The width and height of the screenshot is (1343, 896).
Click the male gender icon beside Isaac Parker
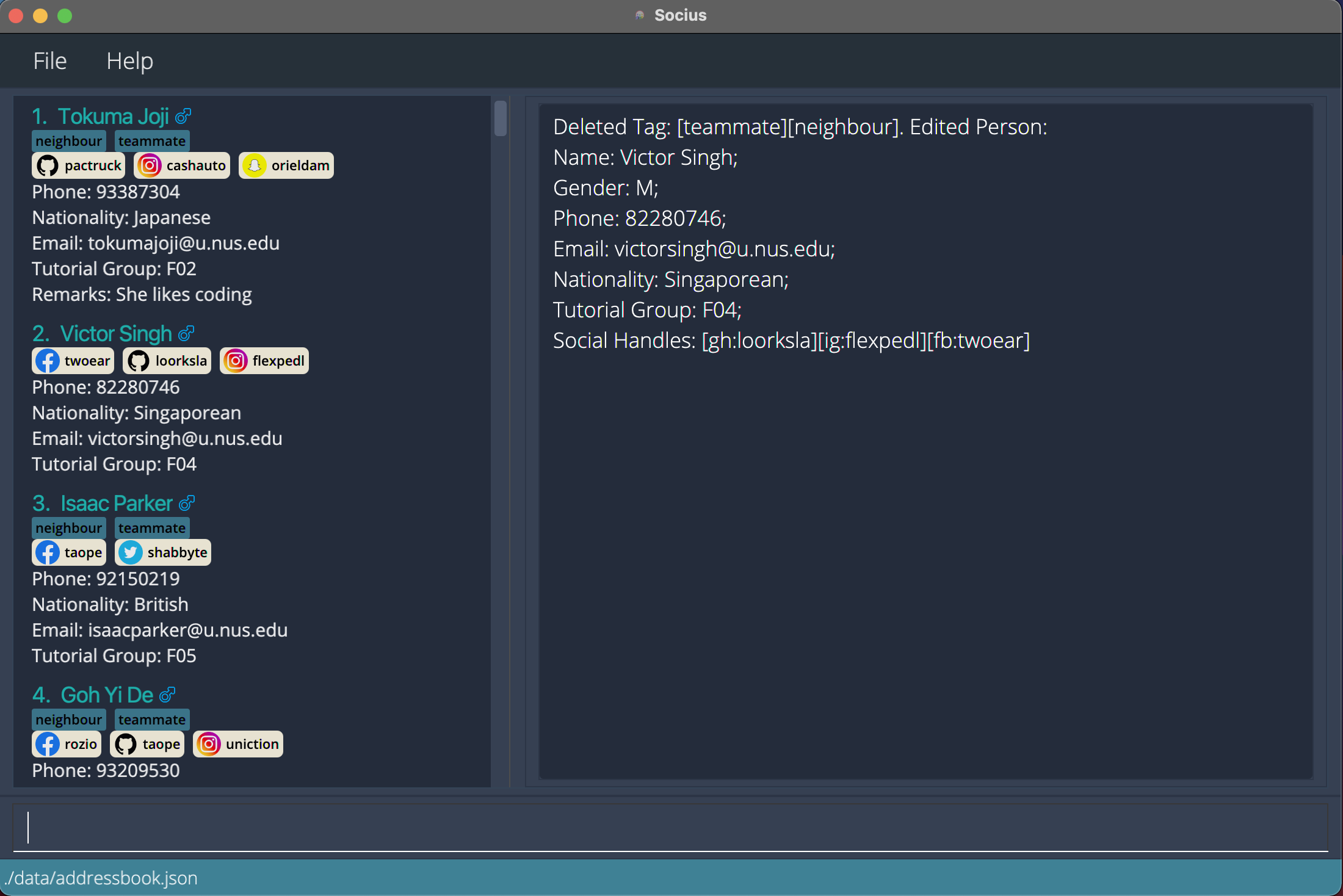coord(187,503)
